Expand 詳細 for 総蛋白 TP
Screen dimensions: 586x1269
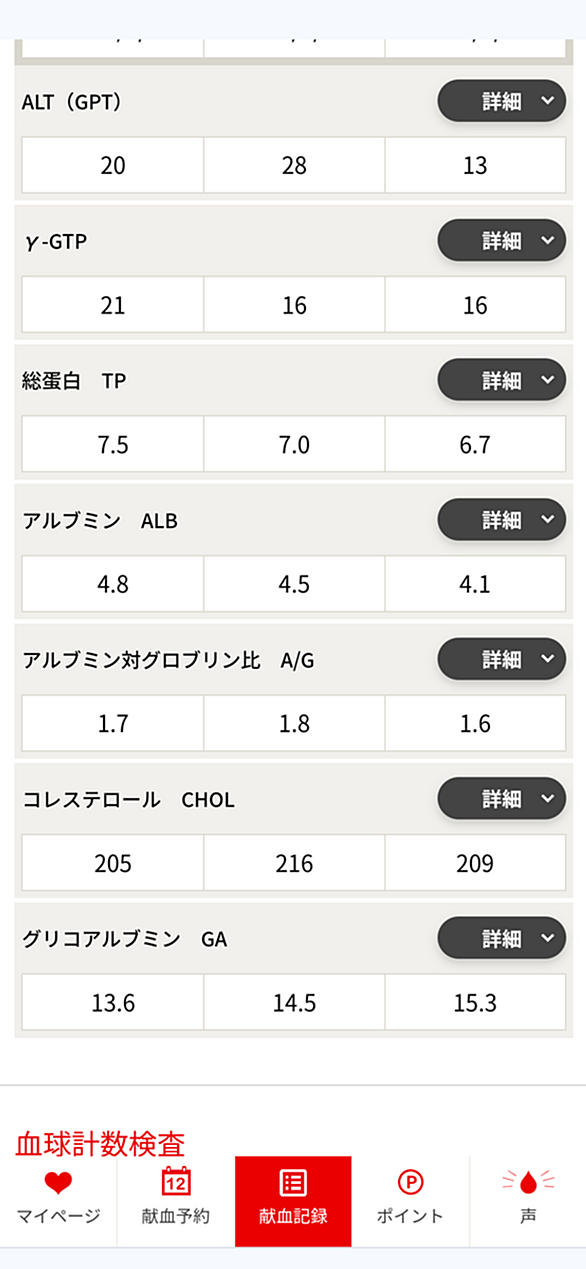[x=502, y=380]
